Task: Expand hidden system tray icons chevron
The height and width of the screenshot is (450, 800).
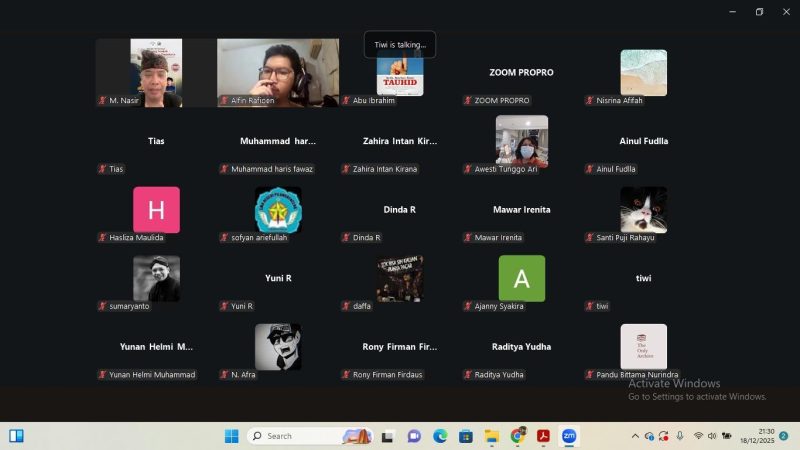Action: (634, 436)
